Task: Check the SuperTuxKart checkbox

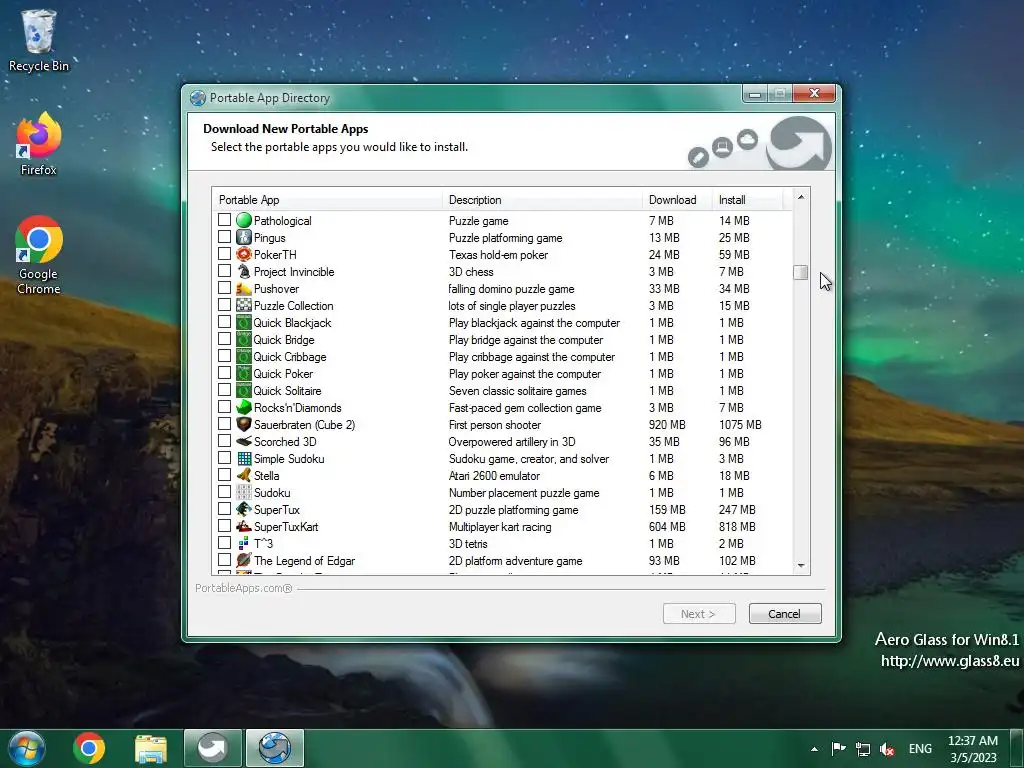Action: click(224, 526)
